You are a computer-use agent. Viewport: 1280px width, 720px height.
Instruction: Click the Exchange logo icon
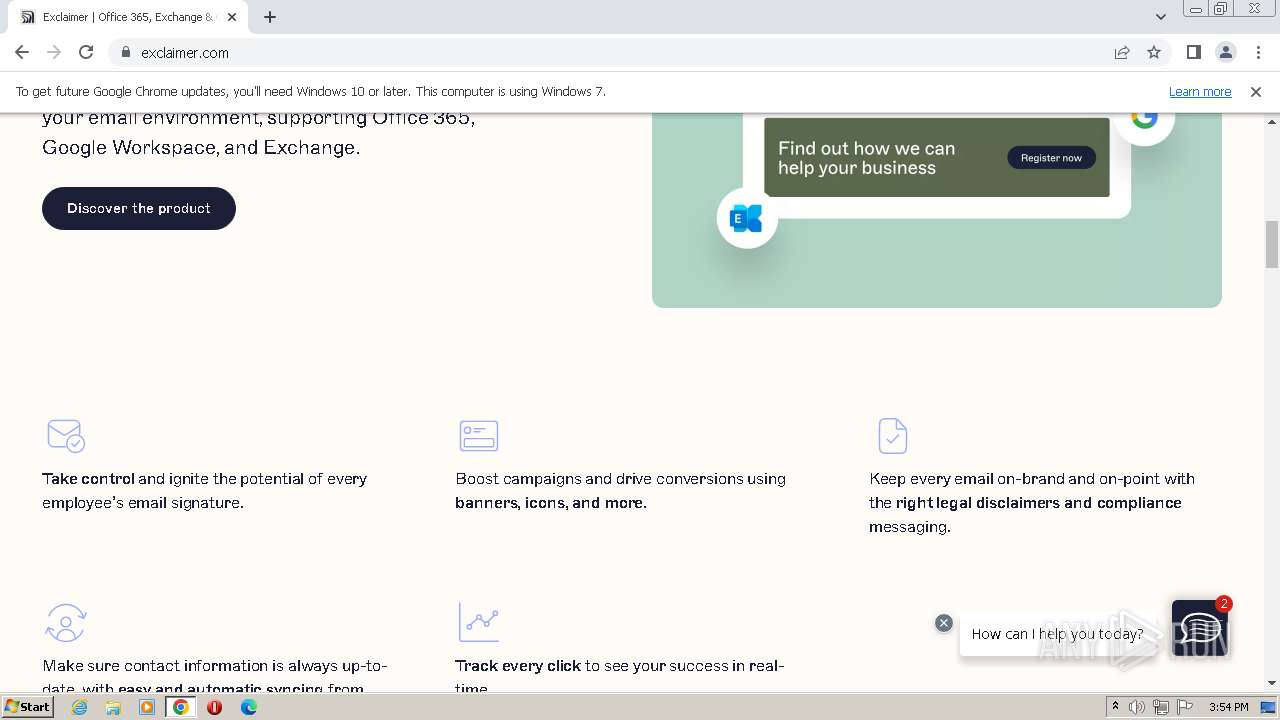747,218
